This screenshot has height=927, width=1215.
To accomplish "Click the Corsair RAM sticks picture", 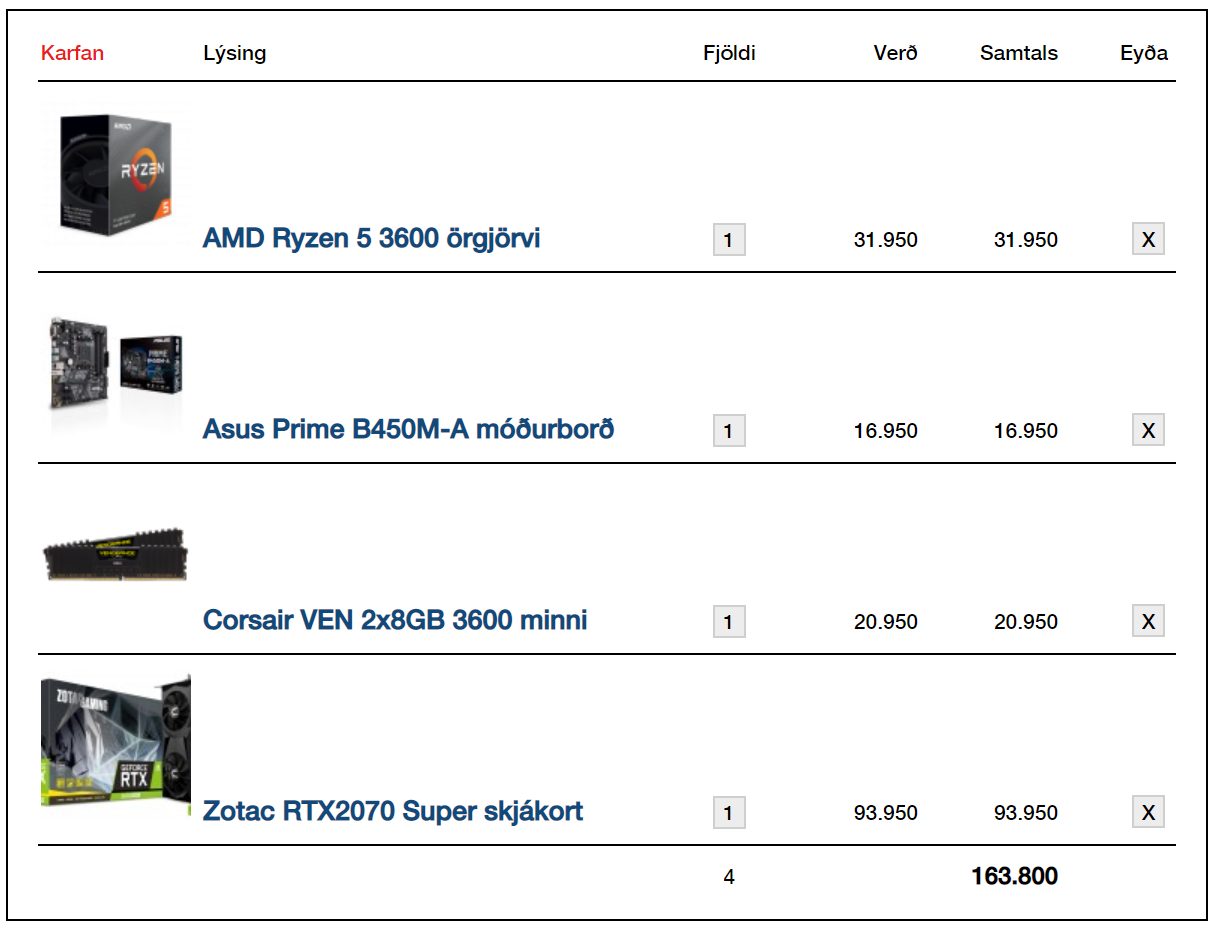I will click(x=115, y=553).
